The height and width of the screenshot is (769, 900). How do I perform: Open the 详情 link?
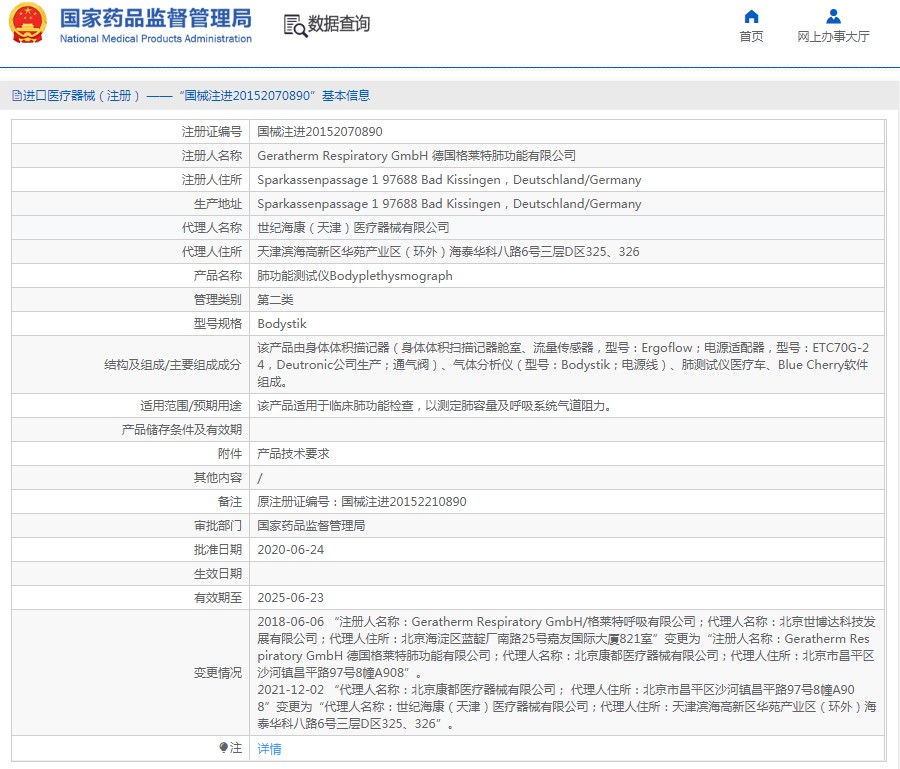(269, 749)
